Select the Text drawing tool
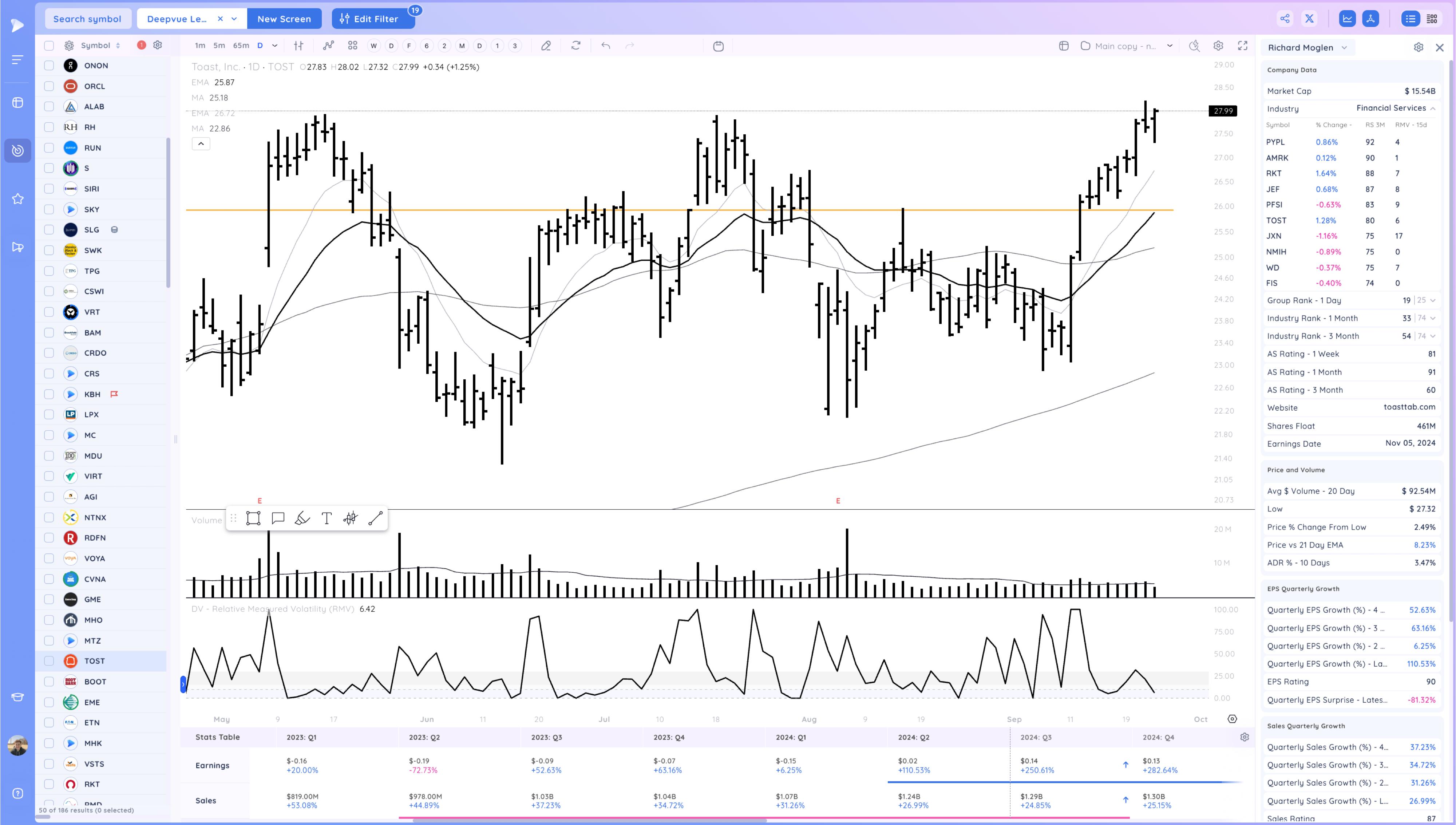The height and width of the screenshot is (825, 1456). (x=326, y=518)
